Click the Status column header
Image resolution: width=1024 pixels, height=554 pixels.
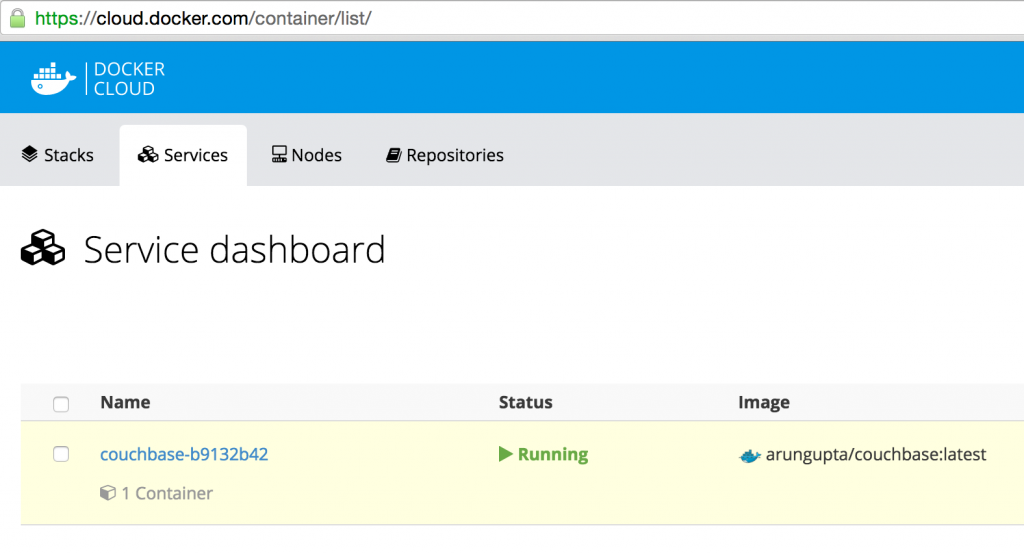526,402
